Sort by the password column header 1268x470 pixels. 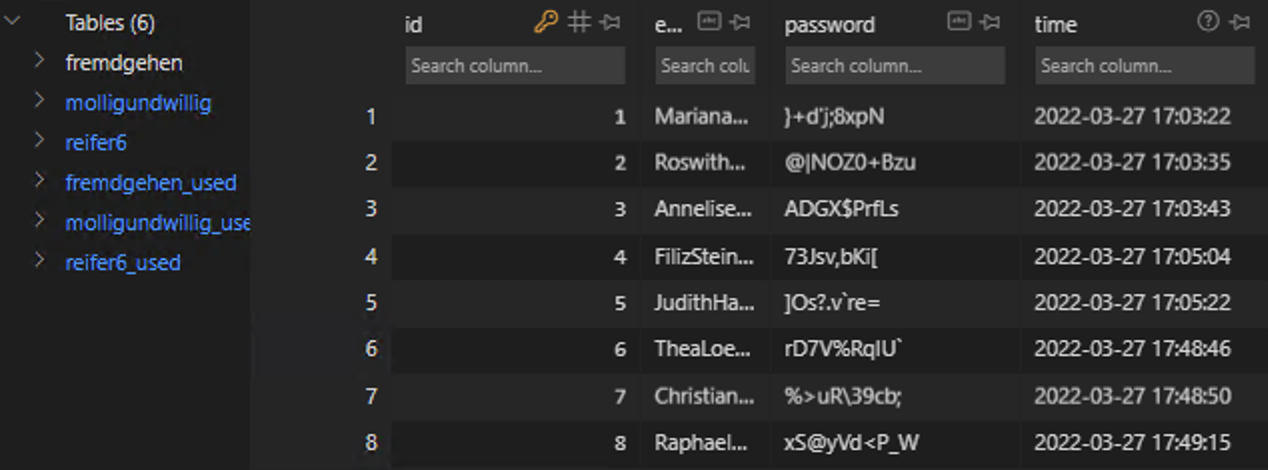[x=830, y=24]
